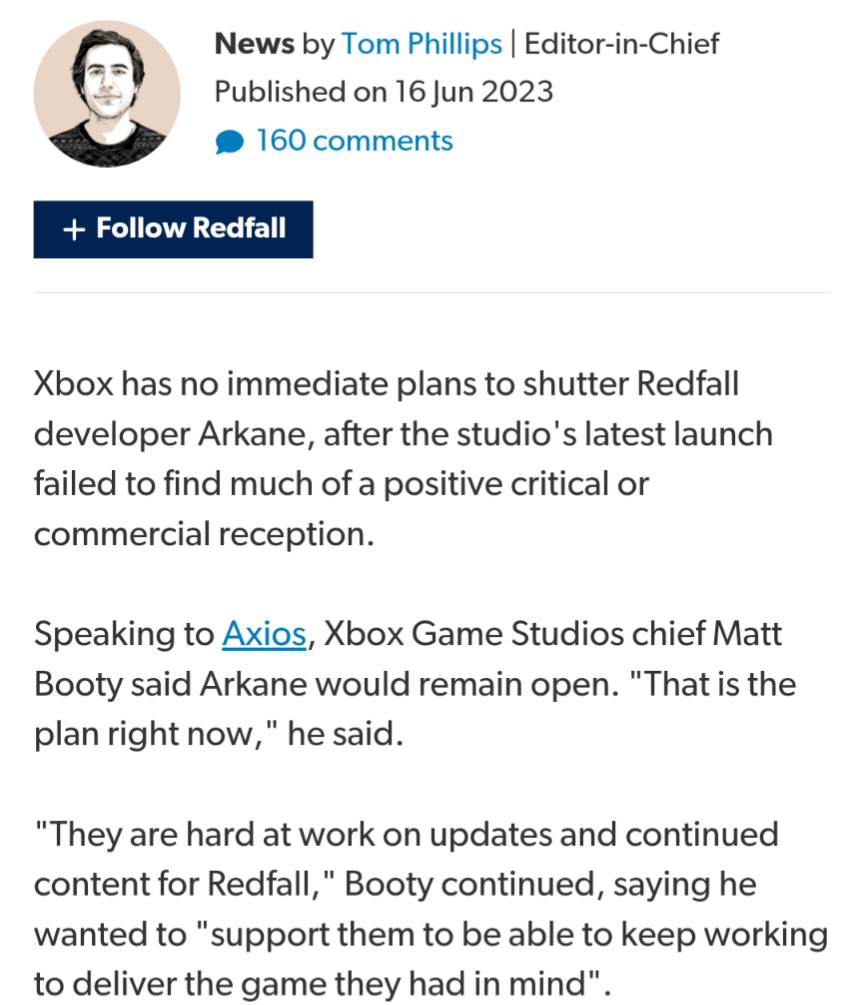The width and height of the screenshot is (863, 1005).
Task: Click the bold News category label
Action: pyautogui.click(x=254, y=44)
